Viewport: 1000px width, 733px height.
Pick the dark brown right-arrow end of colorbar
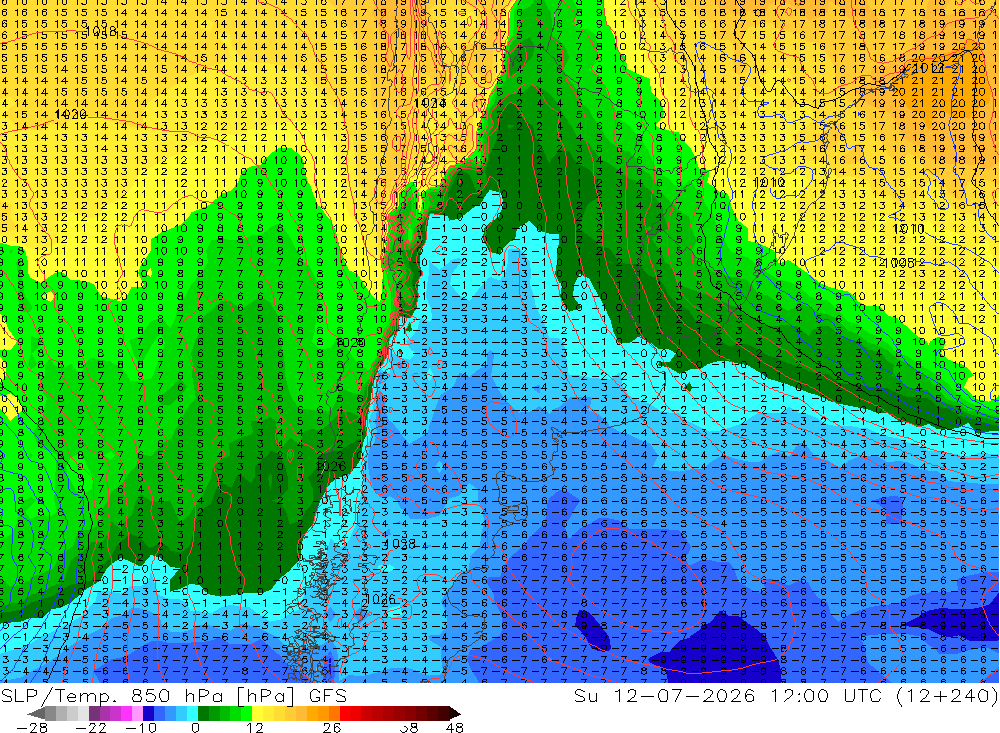click(455, 714)
